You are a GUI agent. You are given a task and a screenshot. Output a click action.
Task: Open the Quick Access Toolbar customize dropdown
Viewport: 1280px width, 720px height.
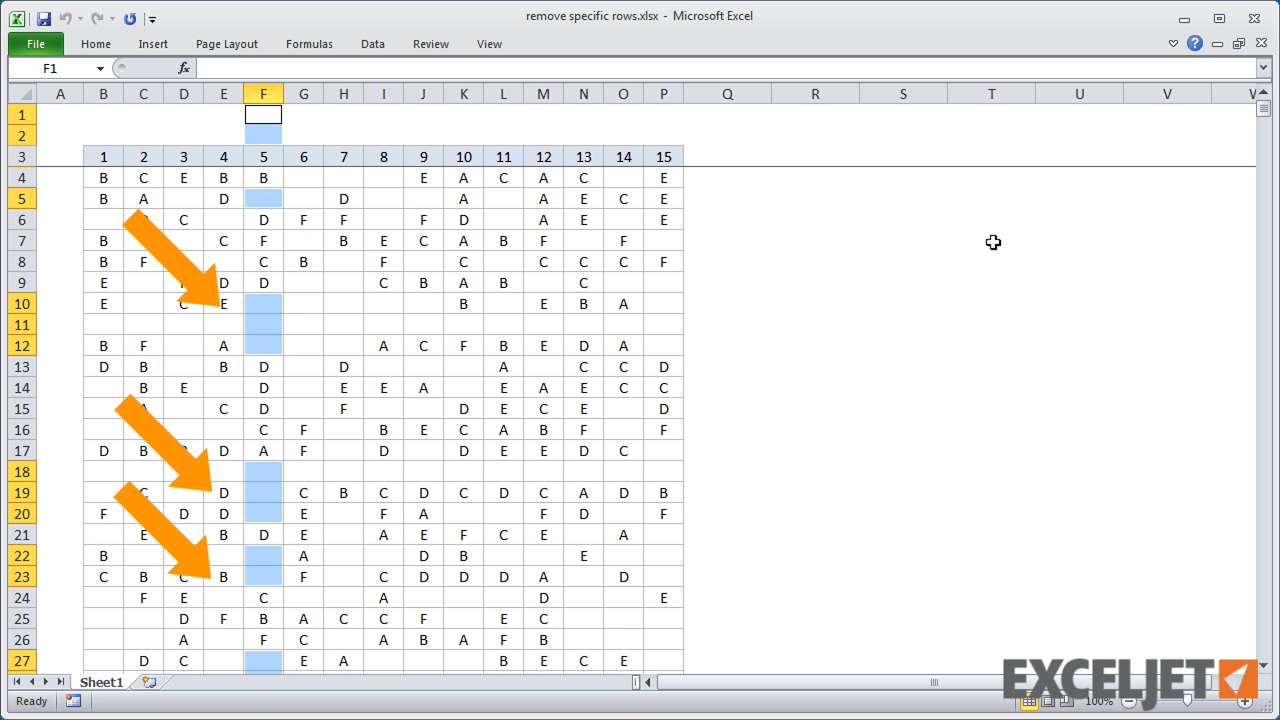coord(152,18)
